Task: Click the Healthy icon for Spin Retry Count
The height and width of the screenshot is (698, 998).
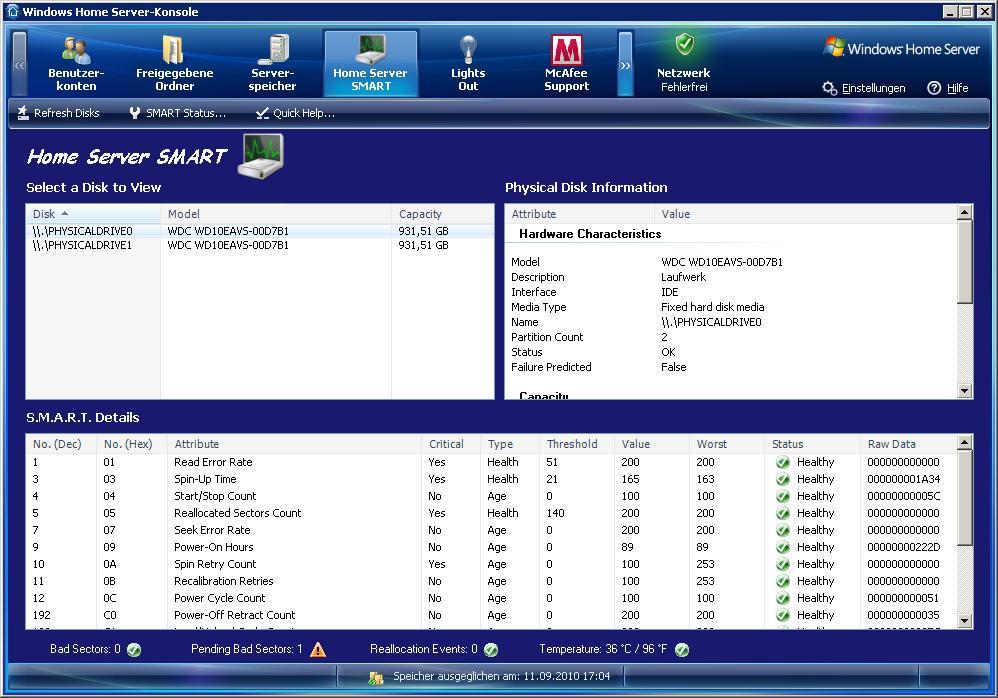Action: coord(783,564)
